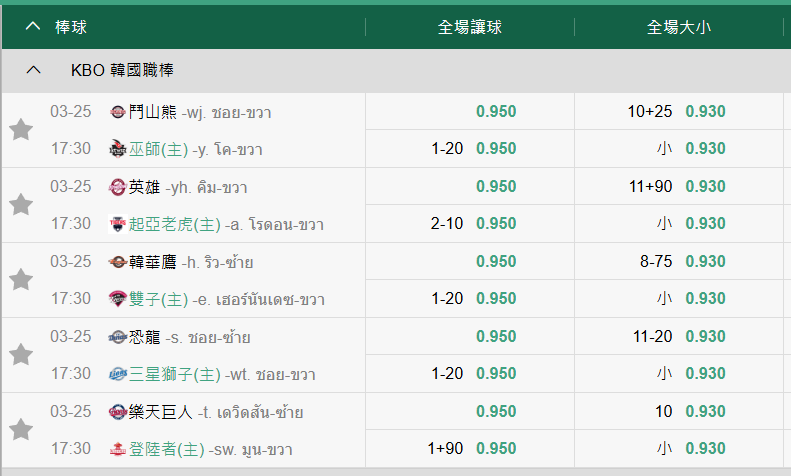Click the 鬥山熊 team logo
The width and height of the screenshot is (791, 476).
(118, 111)
